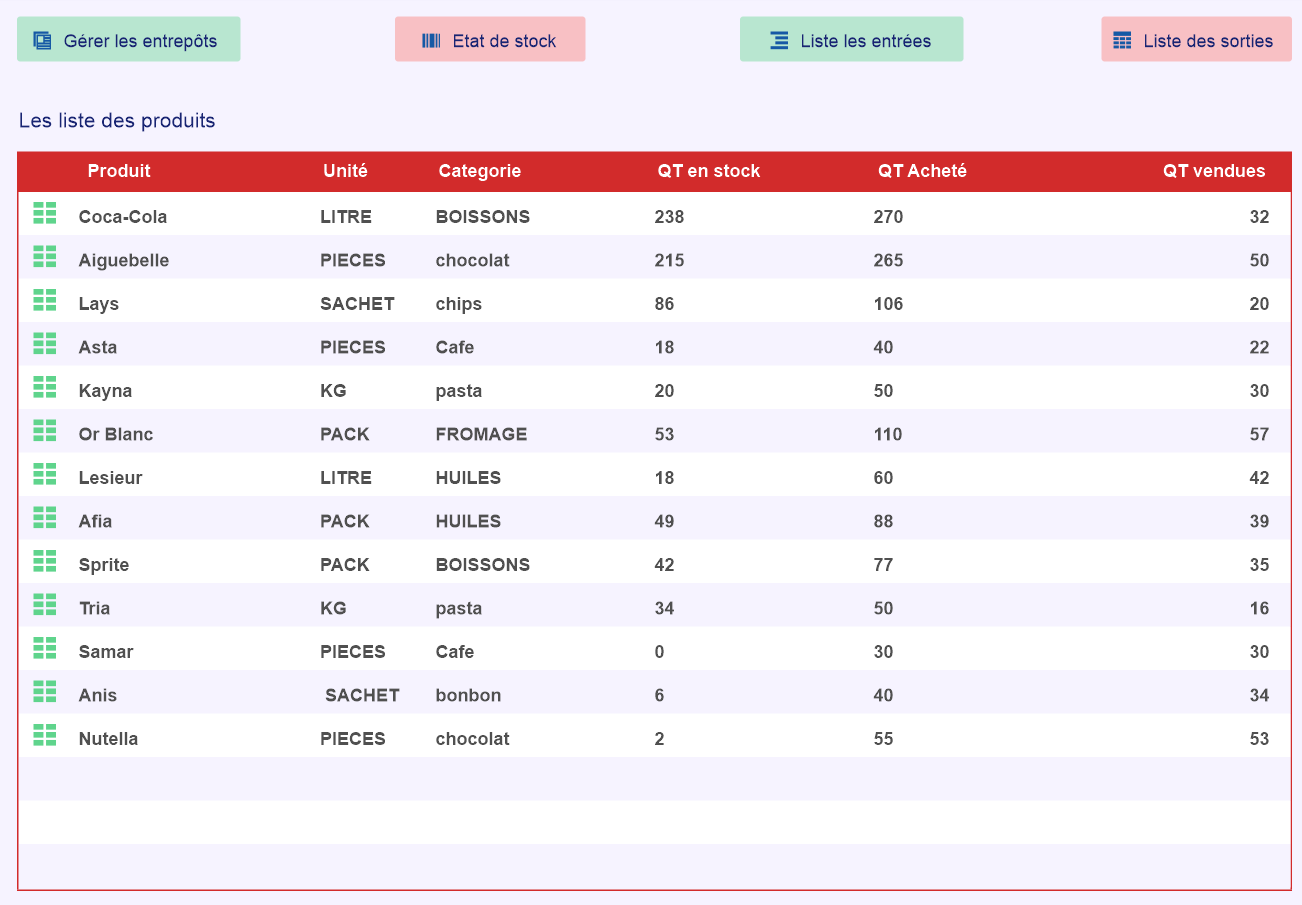Select the Sprite product name
Image resolution: width=1302 pixels, height=905 pixels.
coord(104,565)
